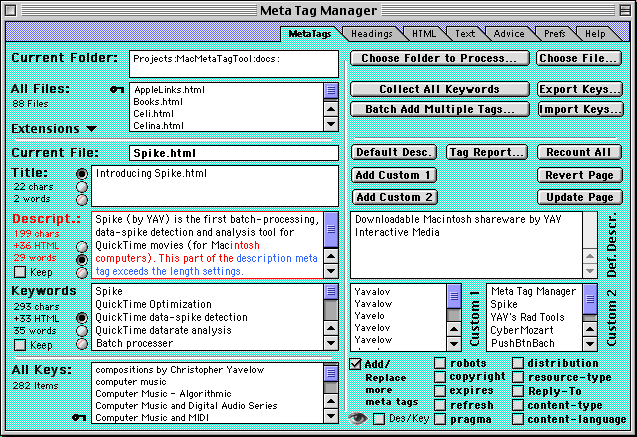Switch to the HTML tab
This screenshot has height=437, width=637.
tap(424, 34)
